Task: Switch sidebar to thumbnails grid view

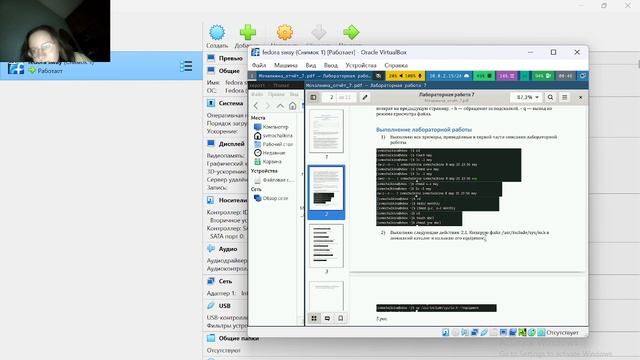Action: (314, 318)
